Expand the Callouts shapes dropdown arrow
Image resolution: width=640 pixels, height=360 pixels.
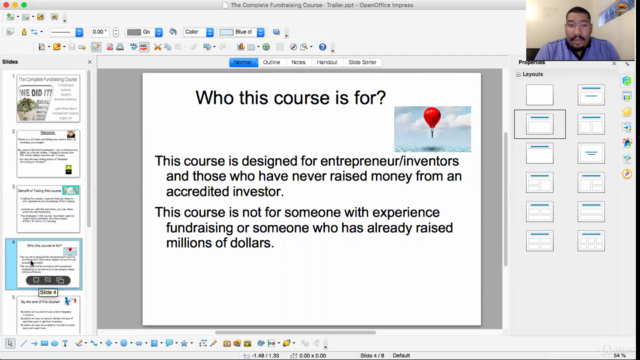176,344
